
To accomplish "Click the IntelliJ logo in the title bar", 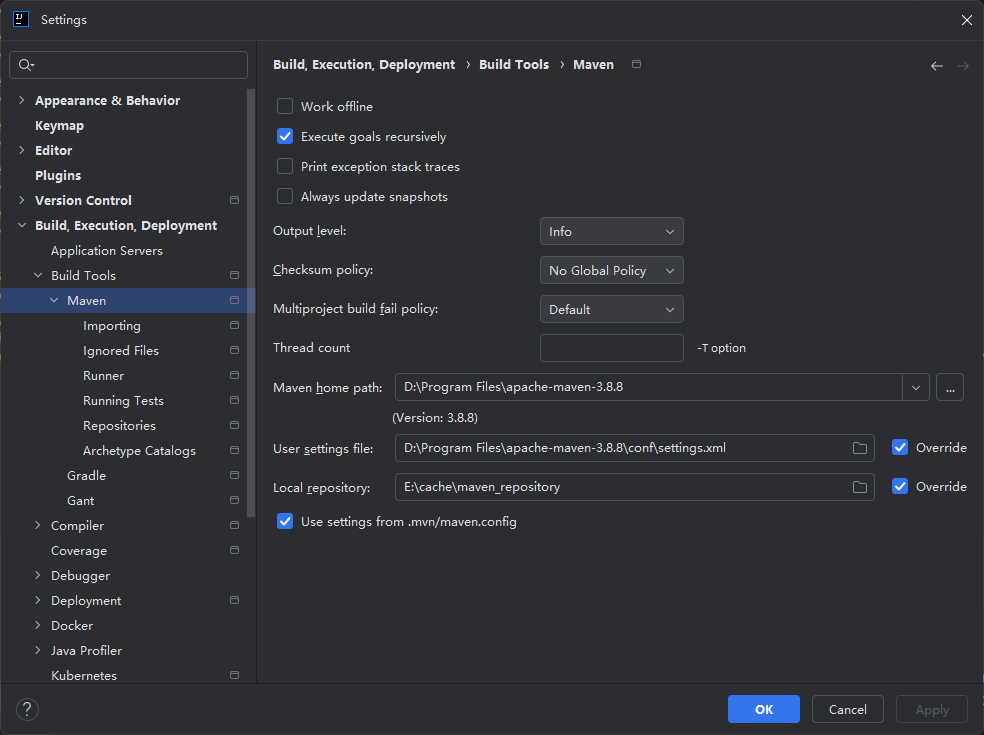I will tap(21, 19).
